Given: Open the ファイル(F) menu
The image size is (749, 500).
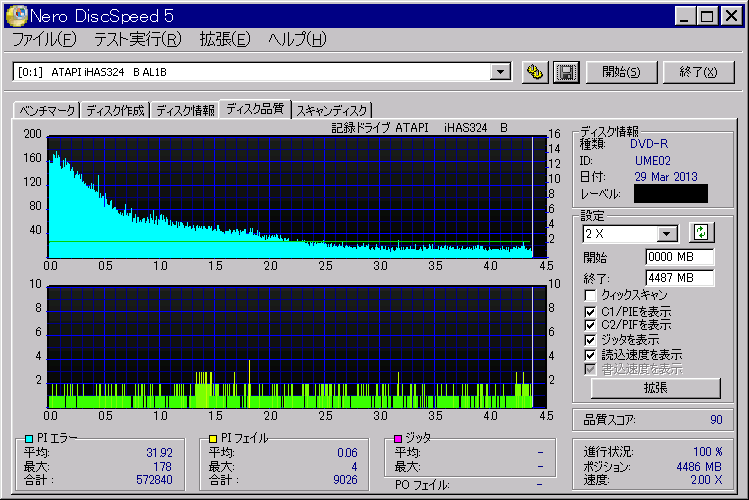Looking at the screenshot, I should (x=44, y=39).
